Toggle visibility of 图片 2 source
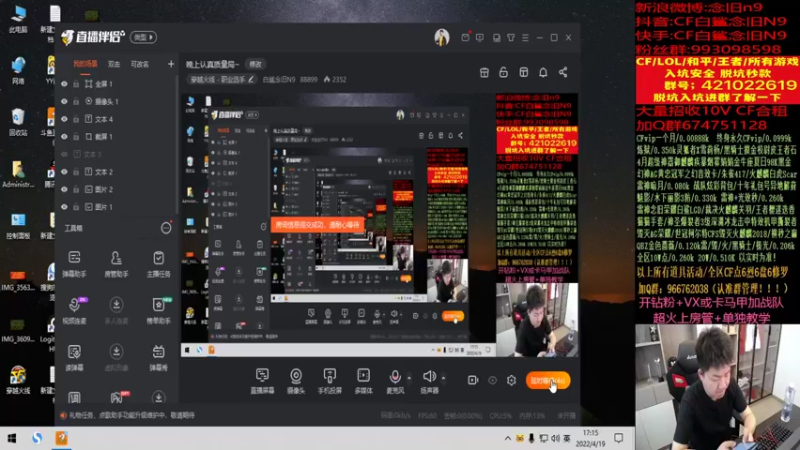800x450 pixels. tap(64, 189)
